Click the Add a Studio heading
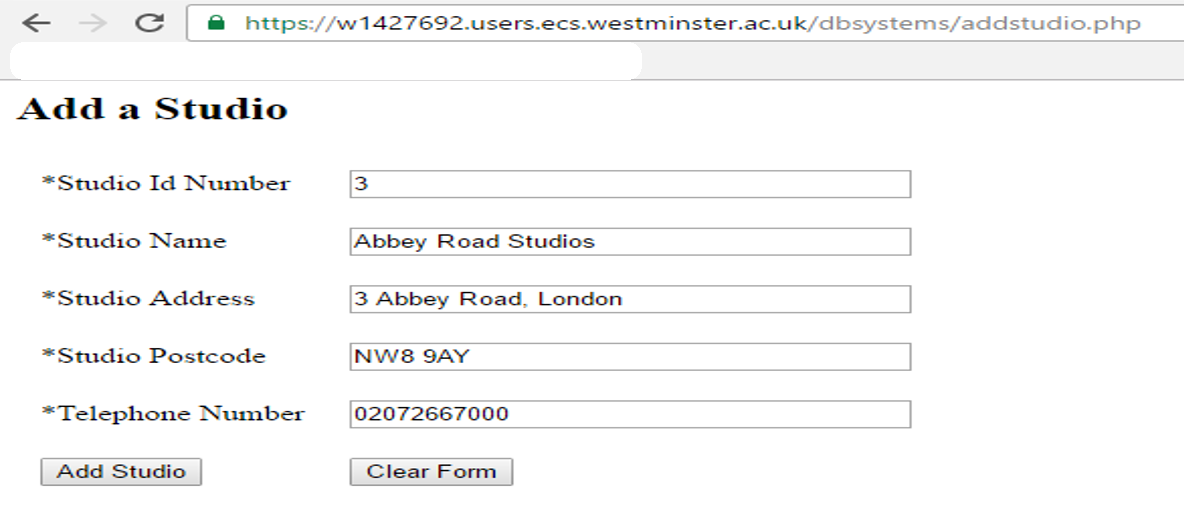 (152, 108)
